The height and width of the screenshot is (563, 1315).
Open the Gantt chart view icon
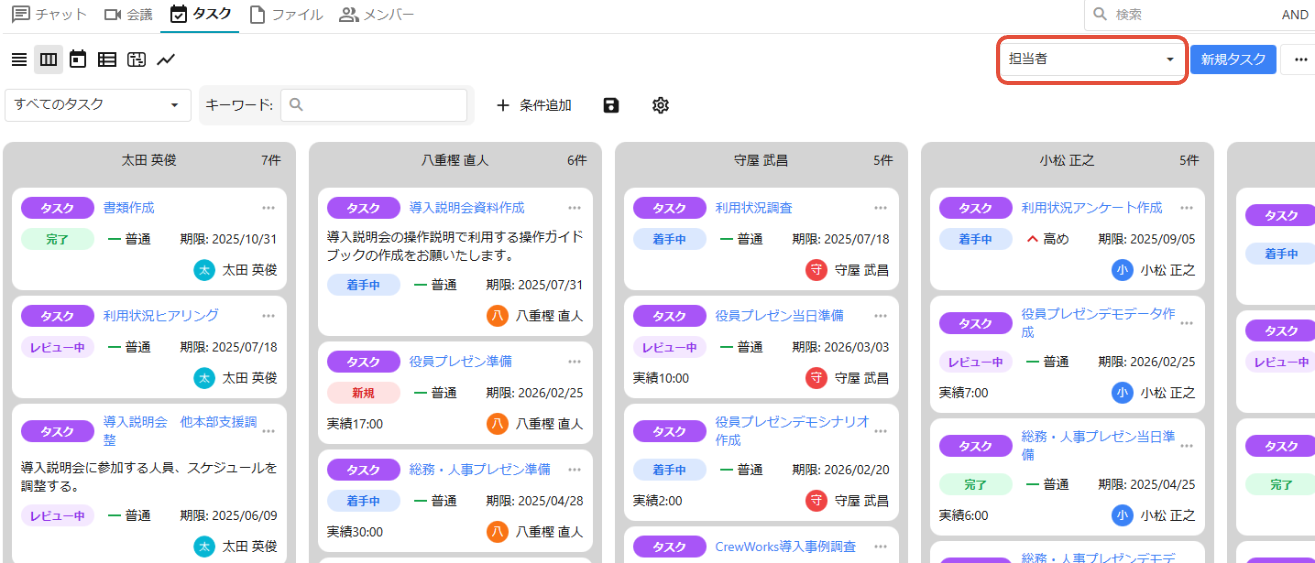137,59
